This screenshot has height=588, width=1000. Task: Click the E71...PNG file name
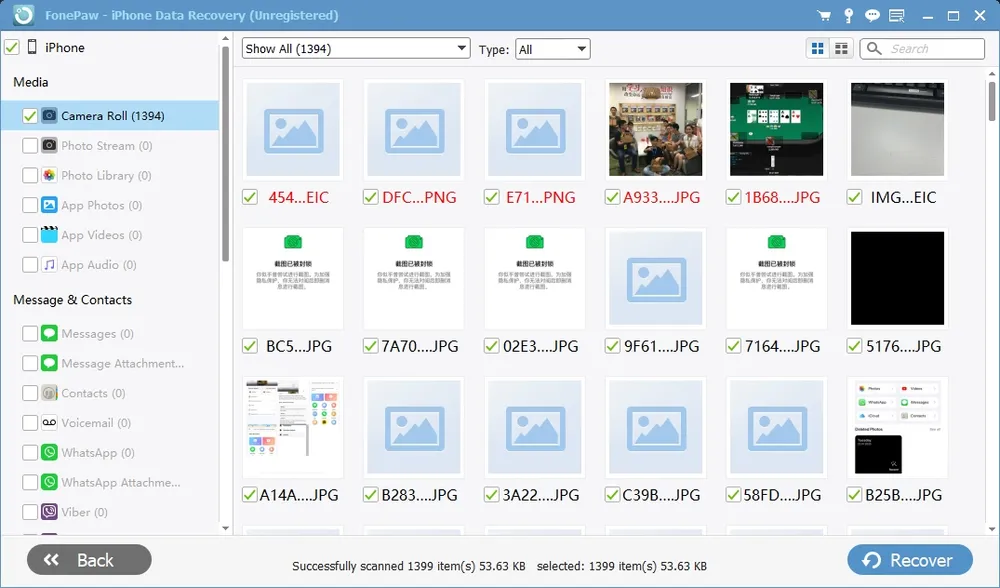coord(540,197)
